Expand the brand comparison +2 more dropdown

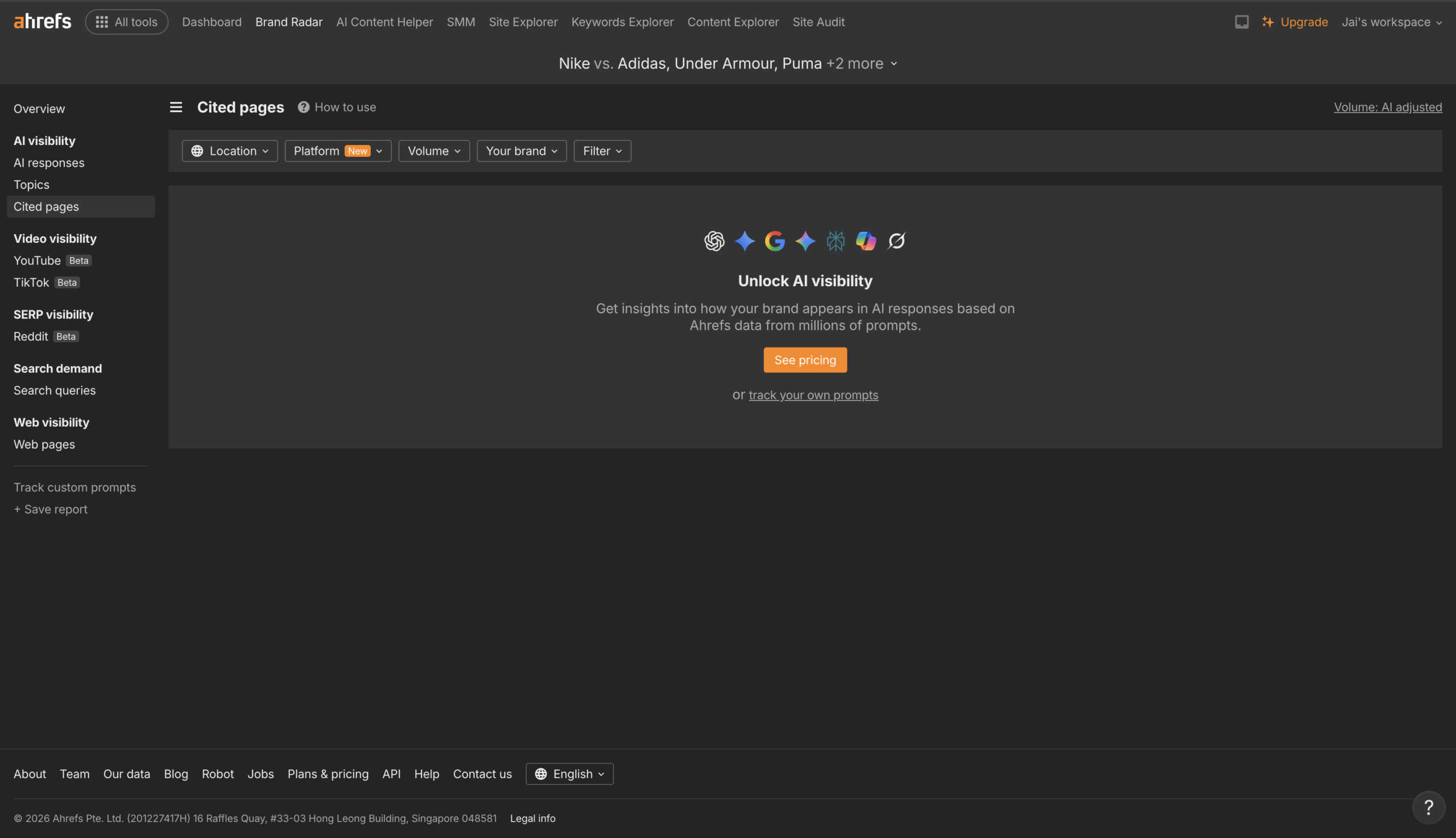pyautogui.click(x=862, y=63)
